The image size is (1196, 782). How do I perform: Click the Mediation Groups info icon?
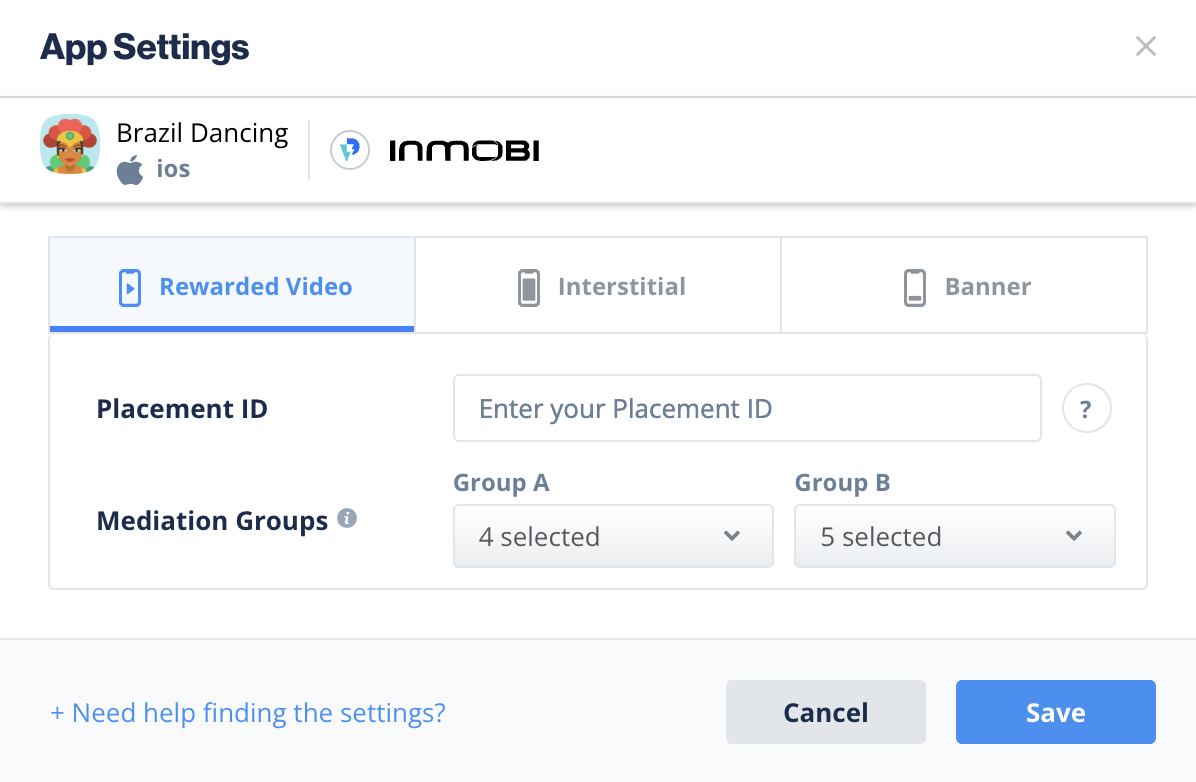tap(347, 519)
